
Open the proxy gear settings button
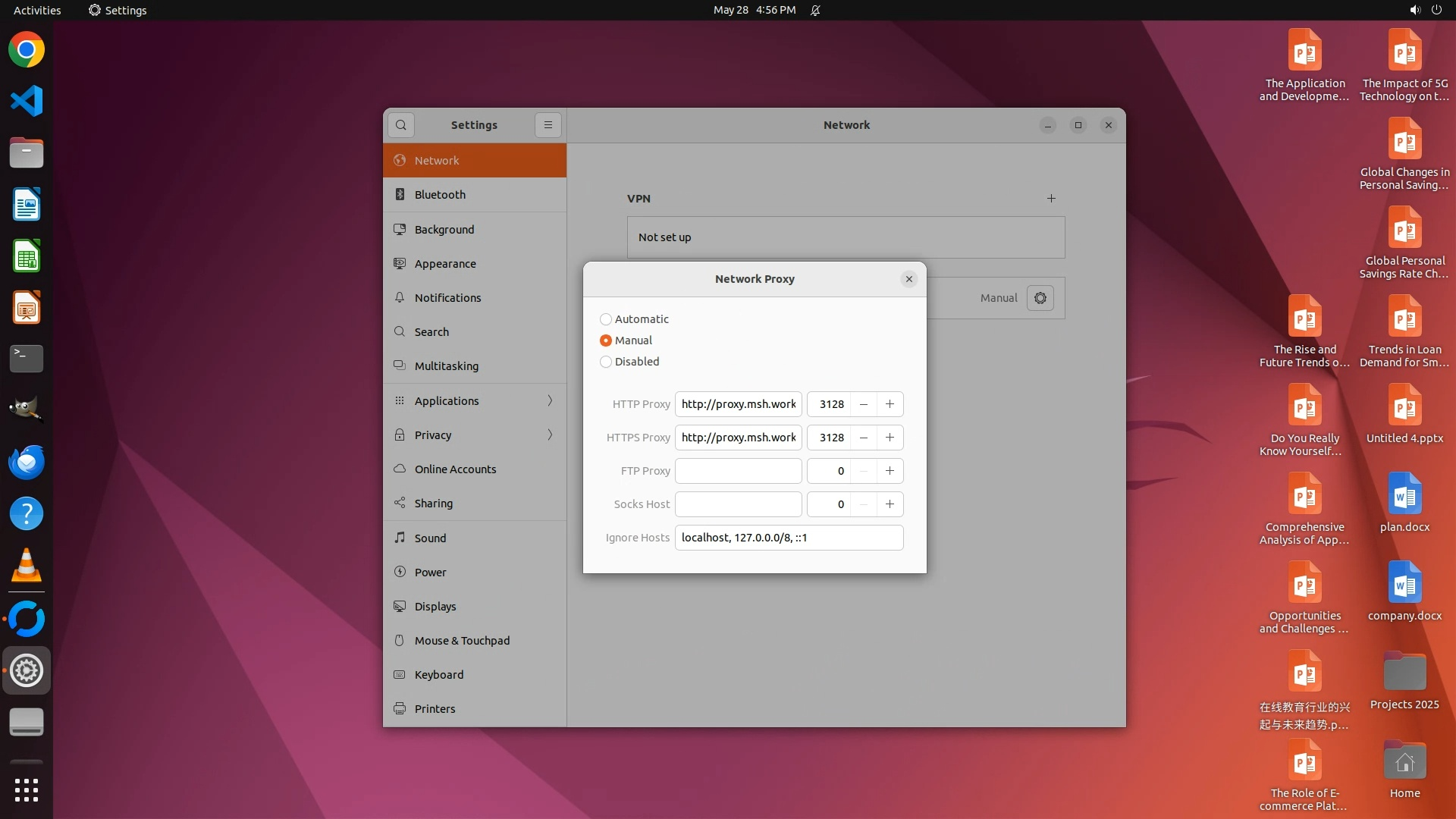(1040, 298)
